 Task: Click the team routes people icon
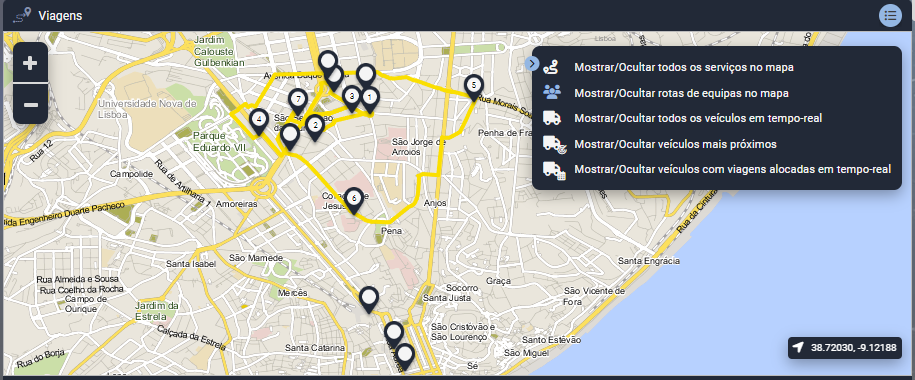551,92
